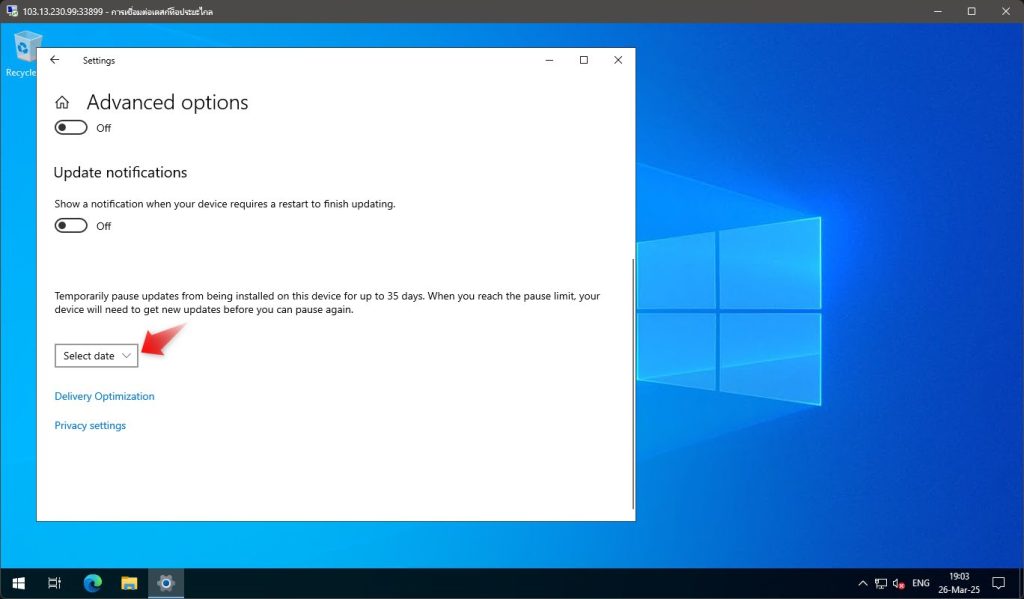This screenshot has width=1024, height=599.
Task: Select the Settings gear icon on taskbar
Action: [166, 582]
